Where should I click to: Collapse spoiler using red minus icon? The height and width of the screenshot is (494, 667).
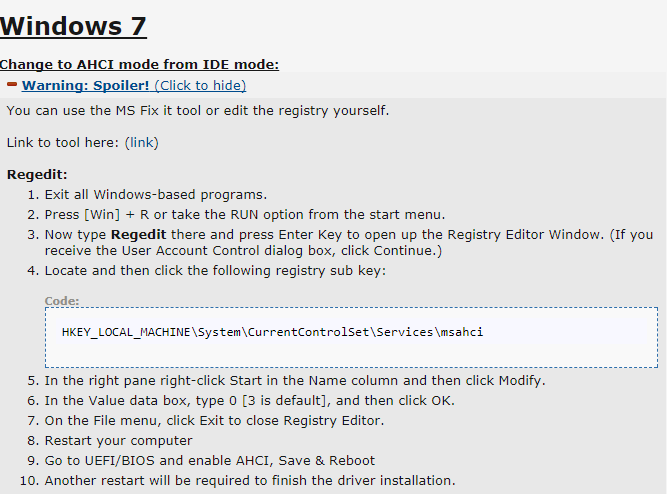(x=12, y=84)
